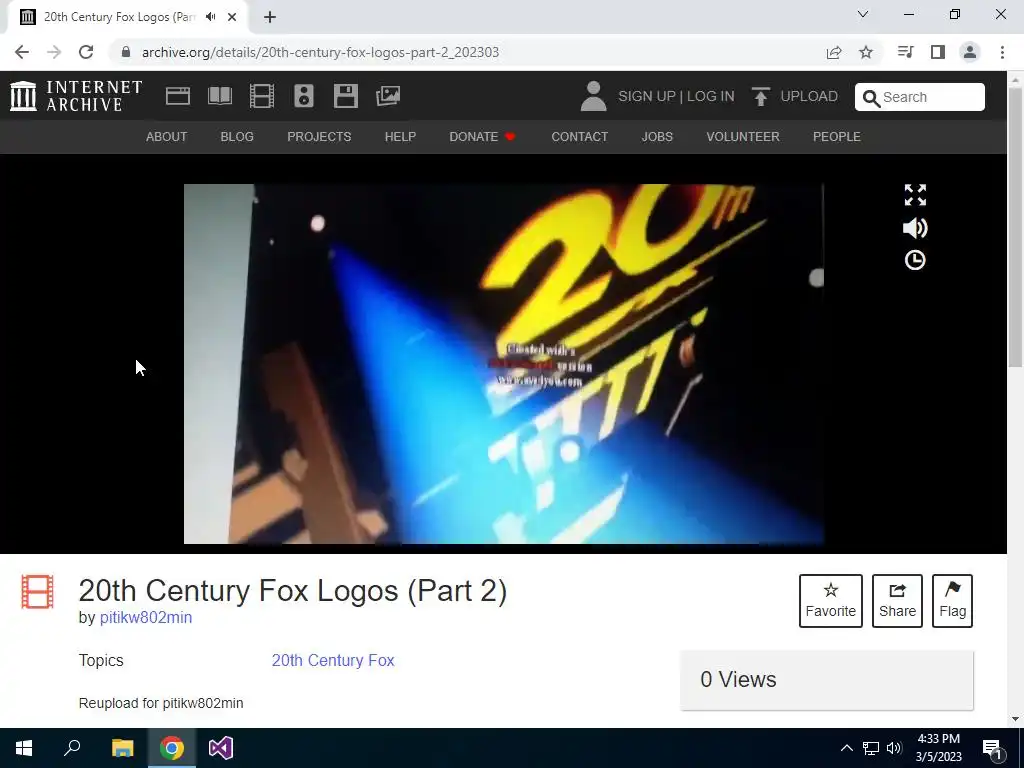
Task: Open the taskbar clock and date
Action: tap(938, 748)
